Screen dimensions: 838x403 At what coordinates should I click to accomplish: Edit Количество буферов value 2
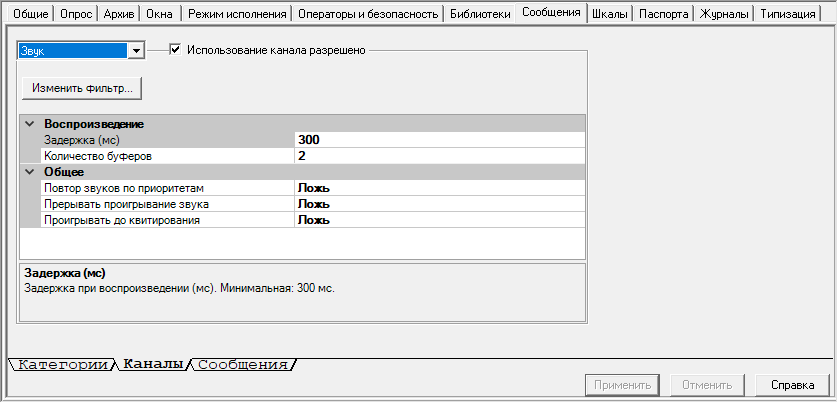click(x=439, y=156)
